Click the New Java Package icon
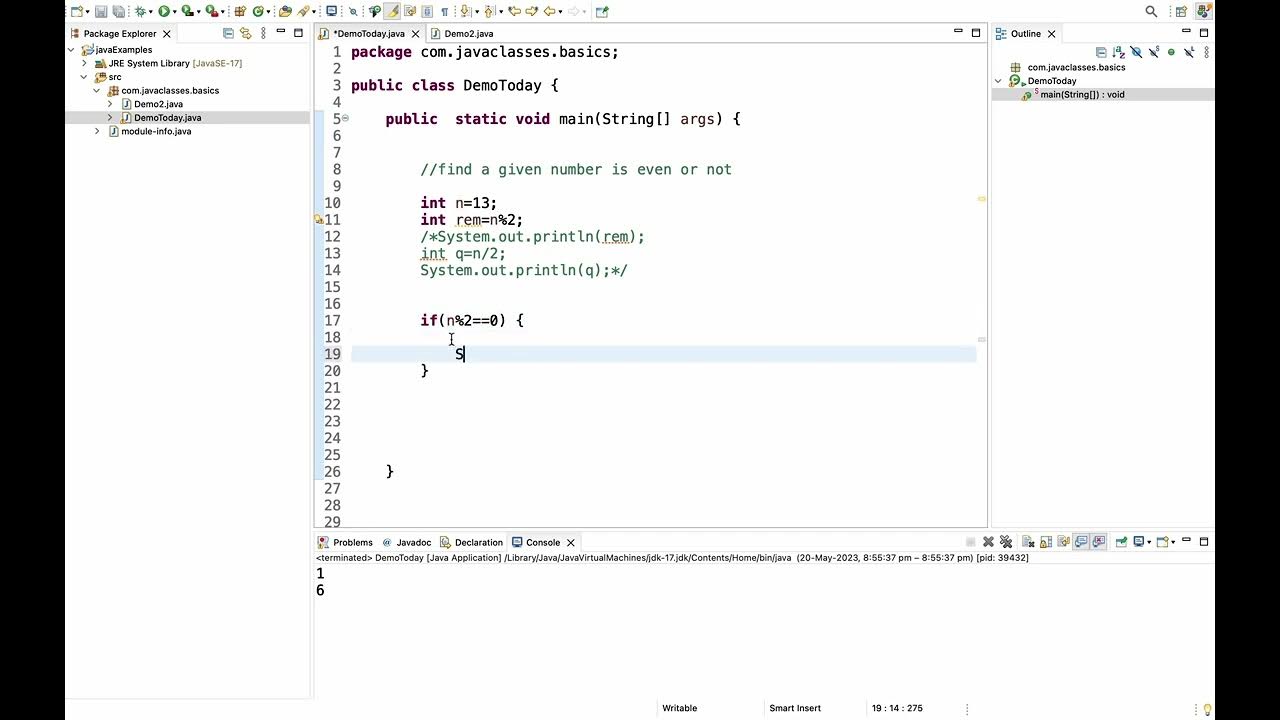The image size is (1280, 720). [240, 12]
